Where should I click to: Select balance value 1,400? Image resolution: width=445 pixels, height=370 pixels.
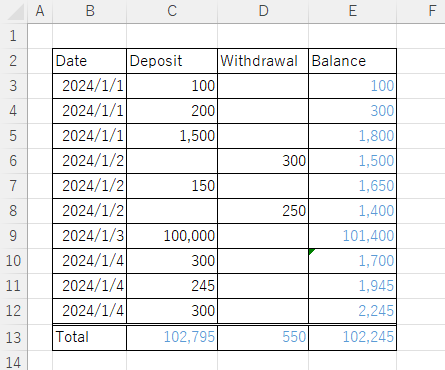[x=353, y=211]
